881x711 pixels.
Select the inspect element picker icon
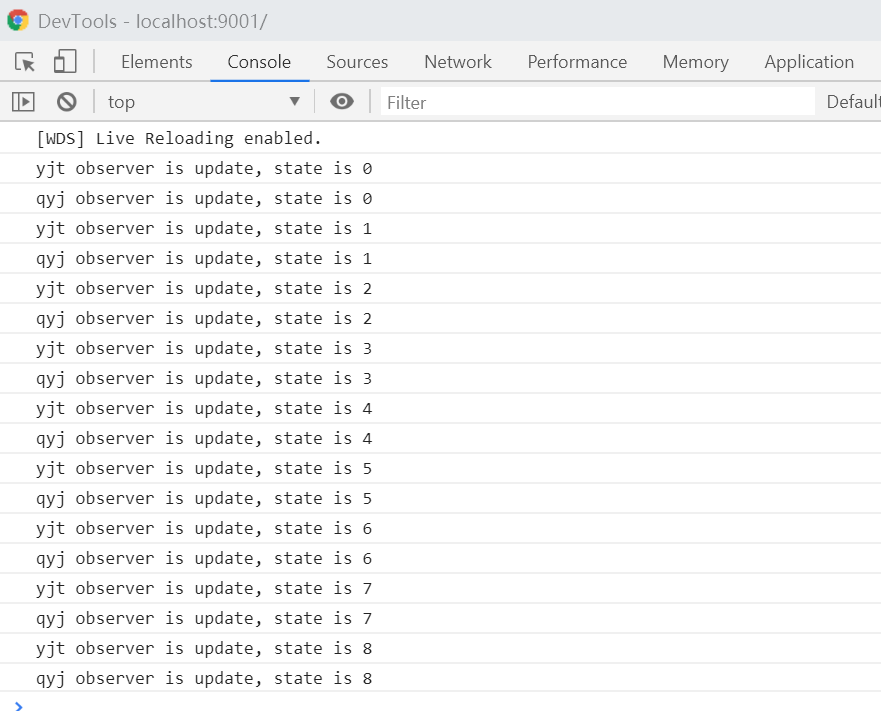pos(25,62)
